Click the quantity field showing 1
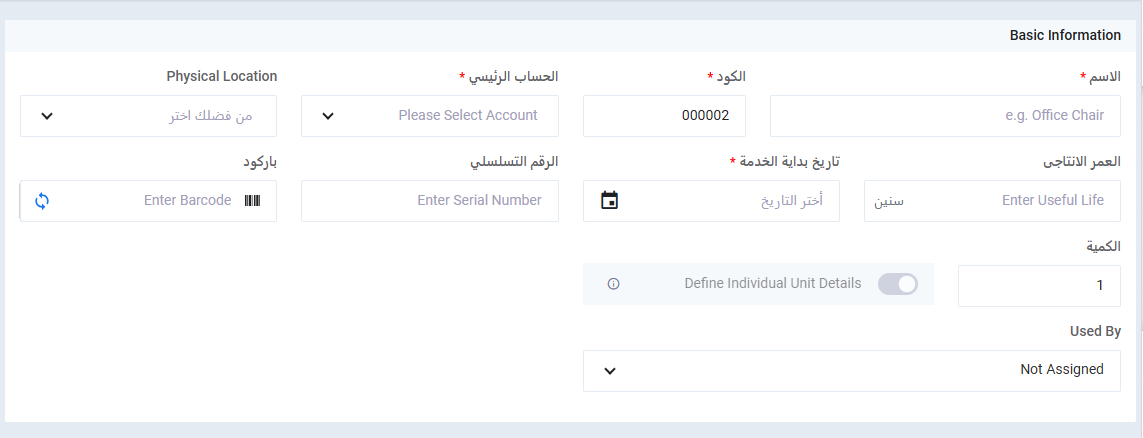This screenshot has width=1143, height=438. [1039, 286]
